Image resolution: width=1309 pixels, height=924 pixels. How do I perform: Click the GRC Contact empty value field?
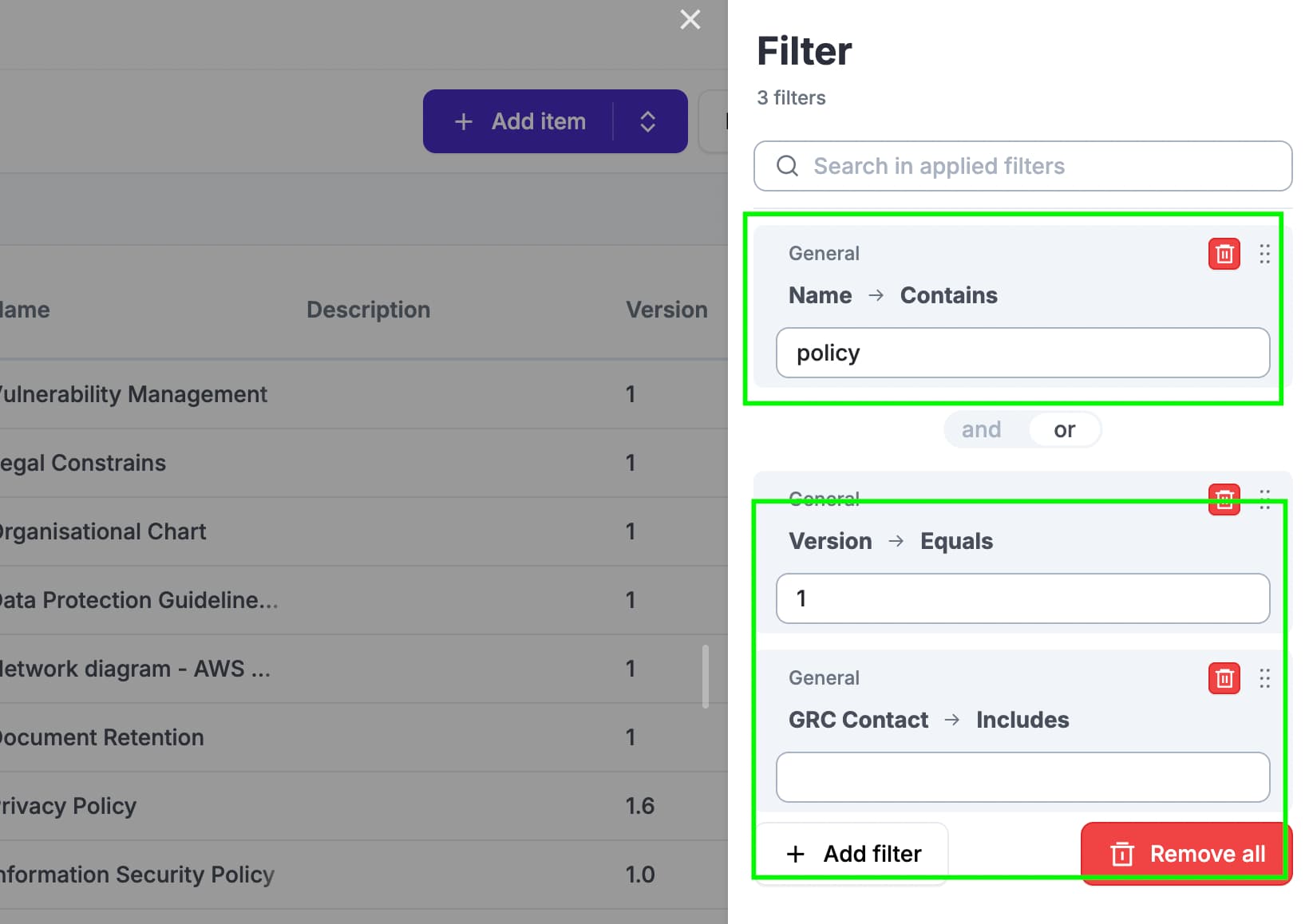[1022, 777]
